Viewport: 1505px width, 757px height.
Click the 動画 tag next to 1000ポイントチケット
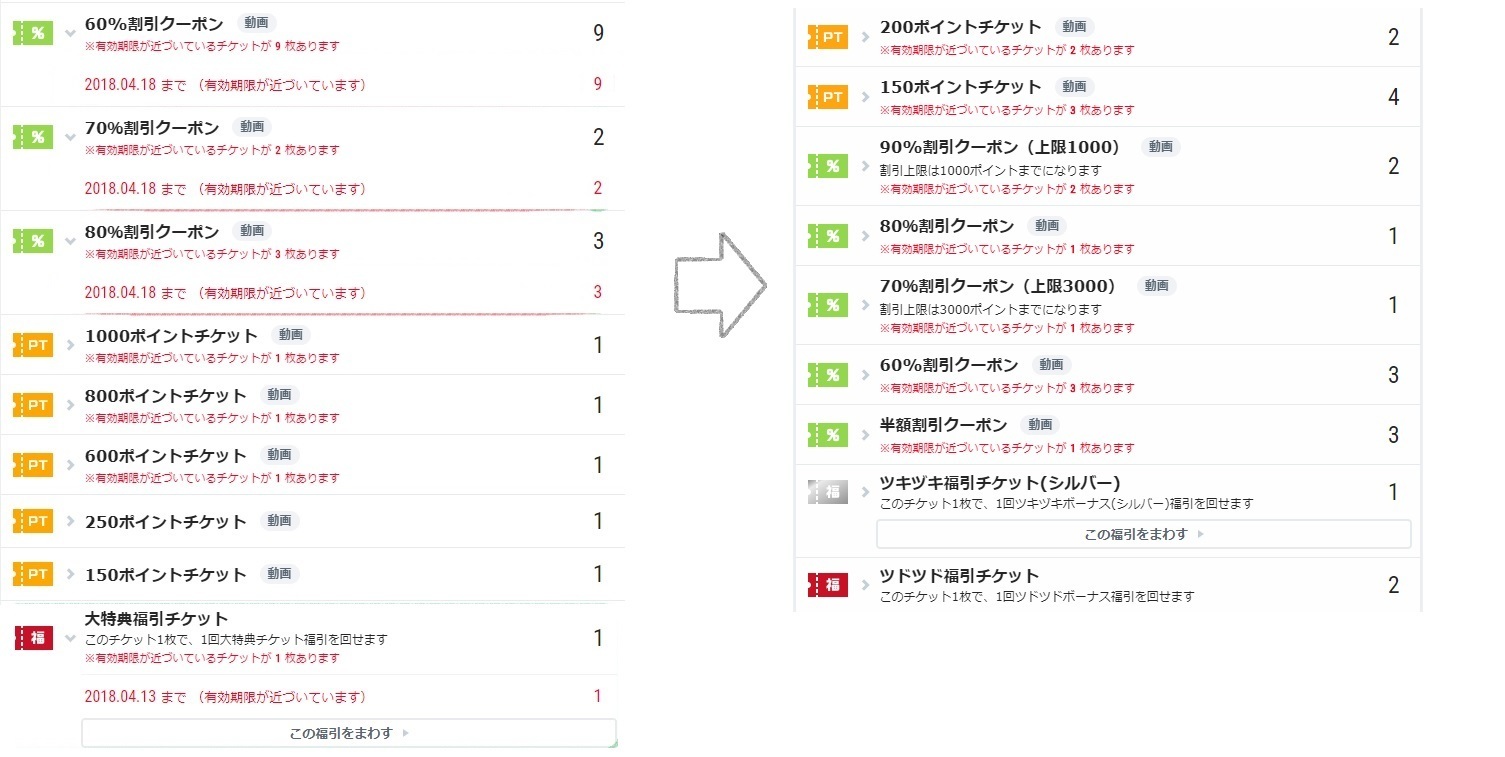pyautogui.click(x=291, y=335)
